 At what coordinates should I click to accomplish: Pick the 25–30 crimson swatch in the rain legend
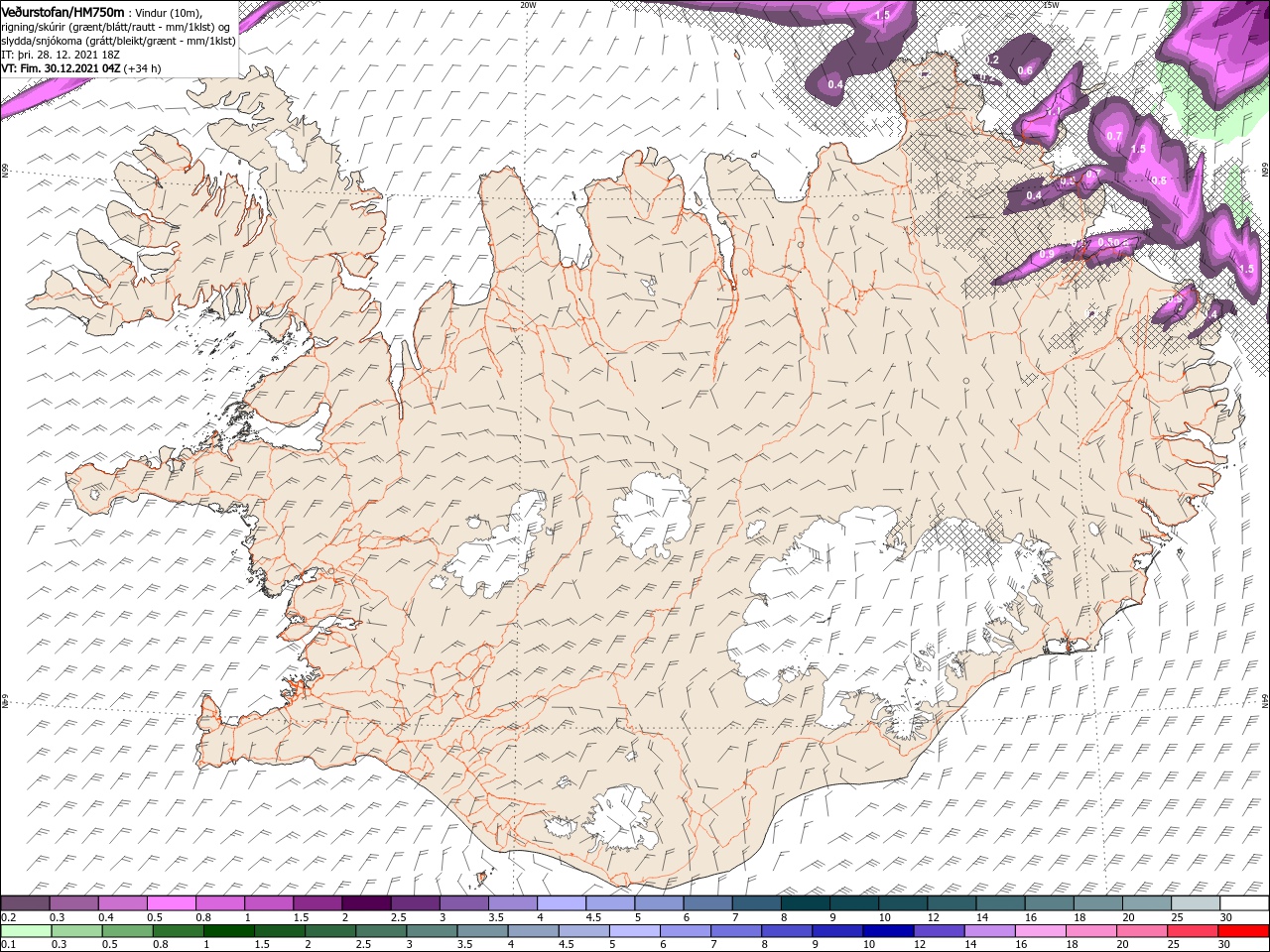click(x=1192, y=931)
